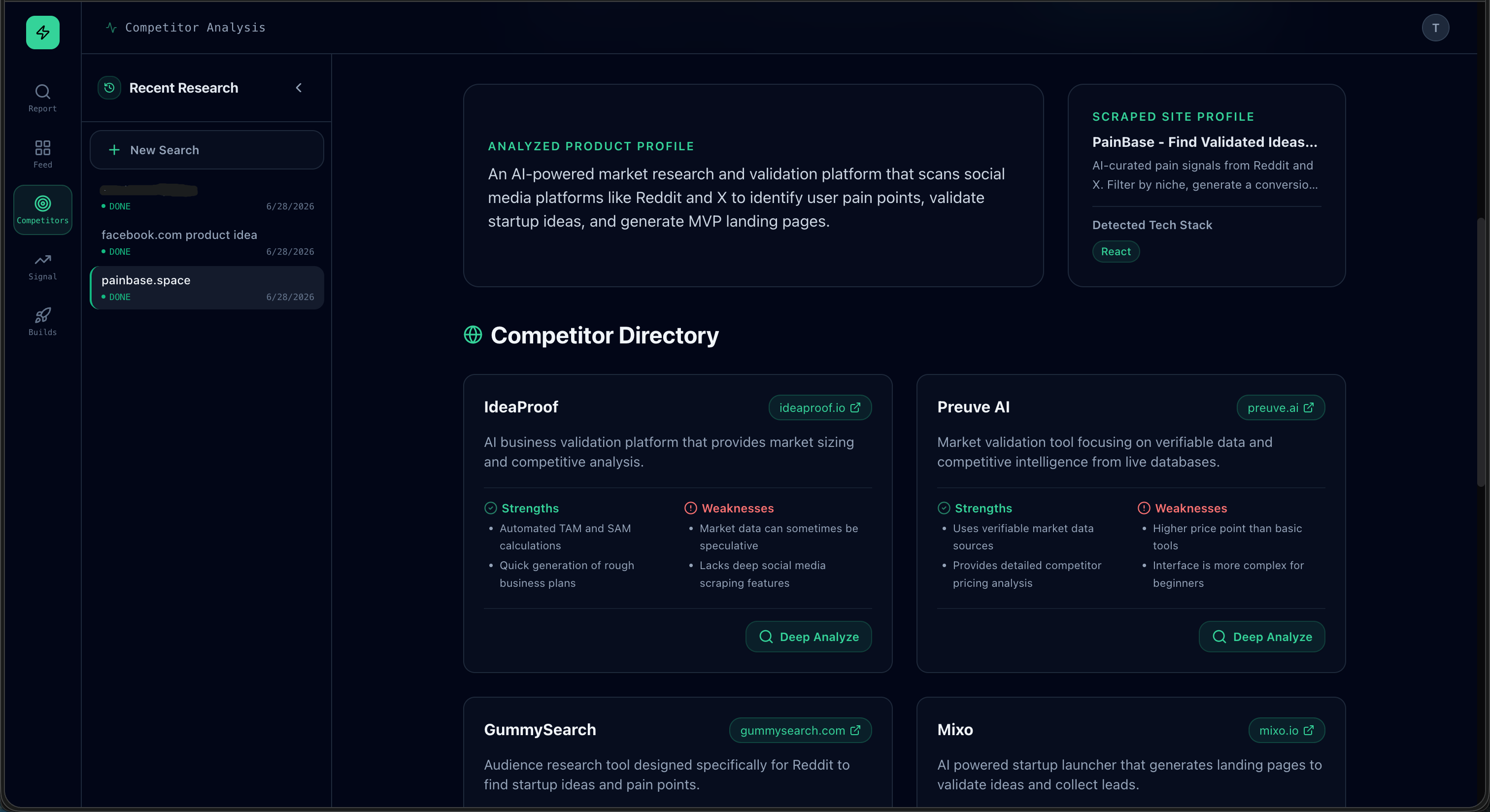The height and width of the screenshot is (812, 1490).
Task: Collapse the Recent Research panel chevron
Action: [299, 88]
